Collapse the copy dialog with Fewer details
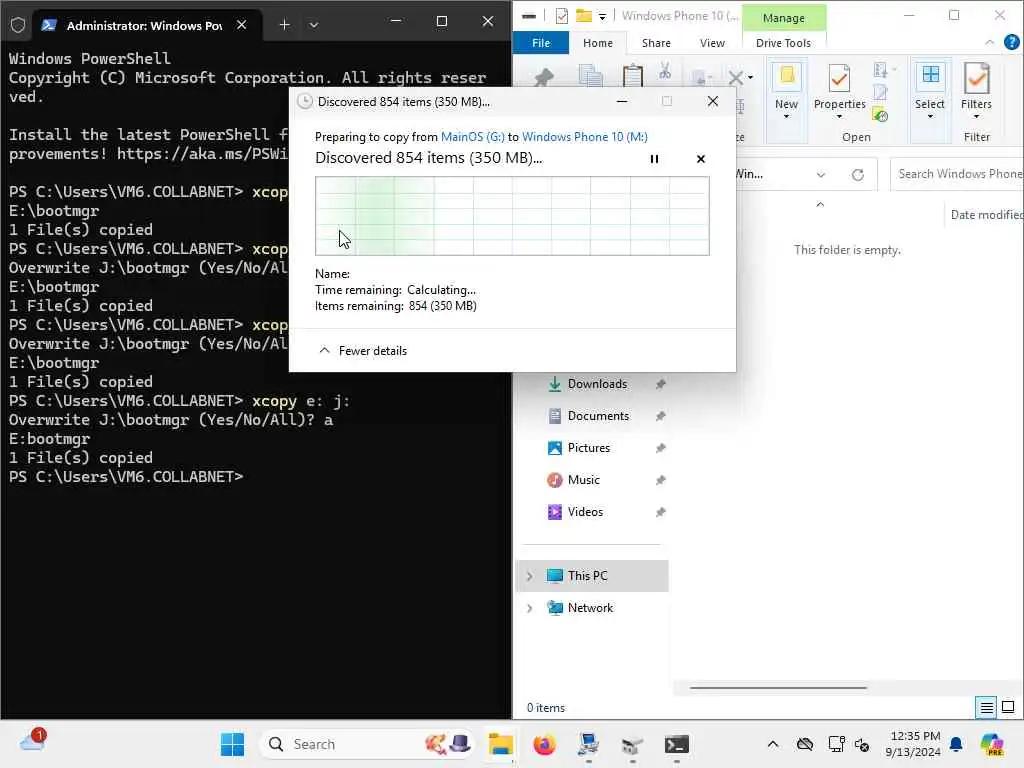1024x768 pixels. point(363,351)
